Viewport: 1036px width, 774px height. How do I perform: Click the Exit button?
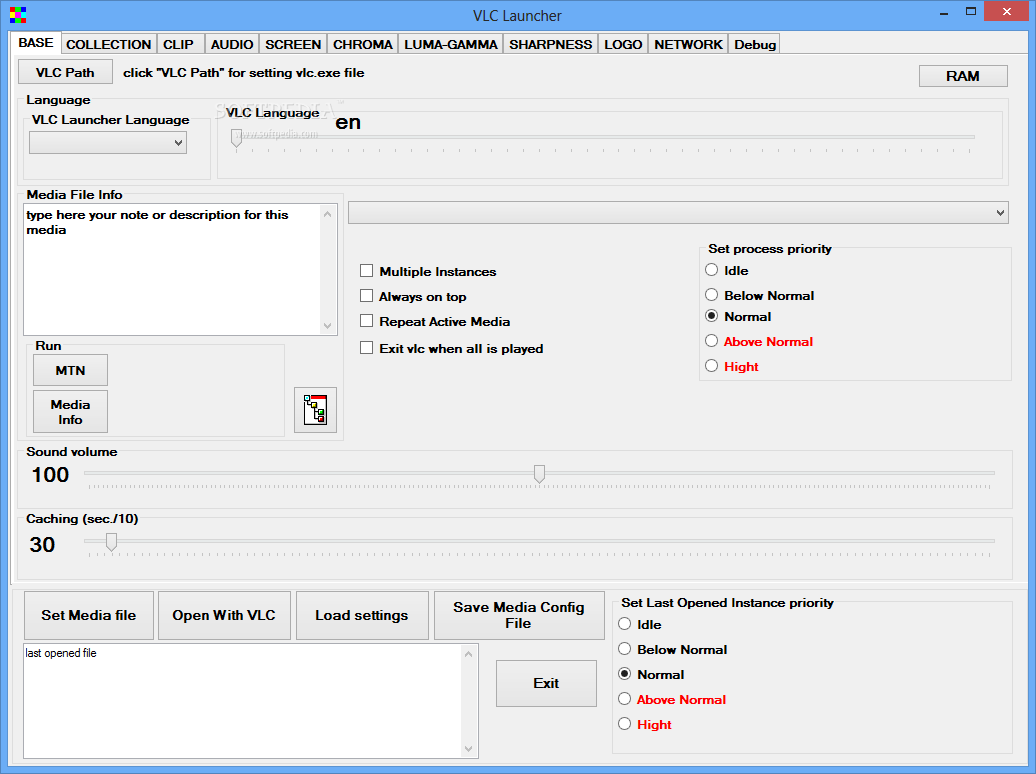[546, 683]
